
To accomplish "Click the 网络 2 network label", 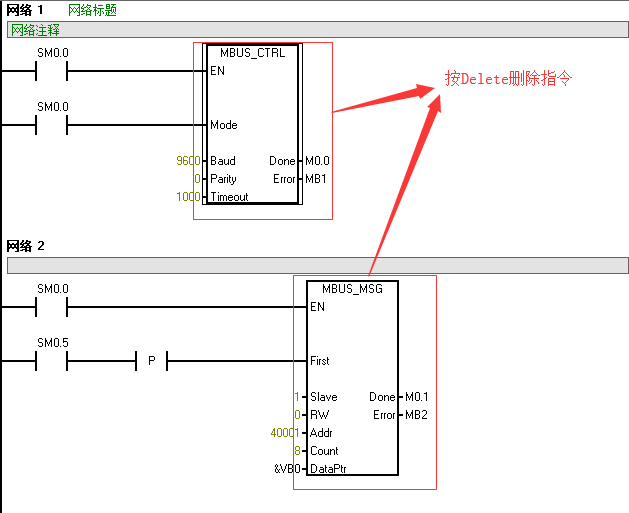I will pos(26,246).
